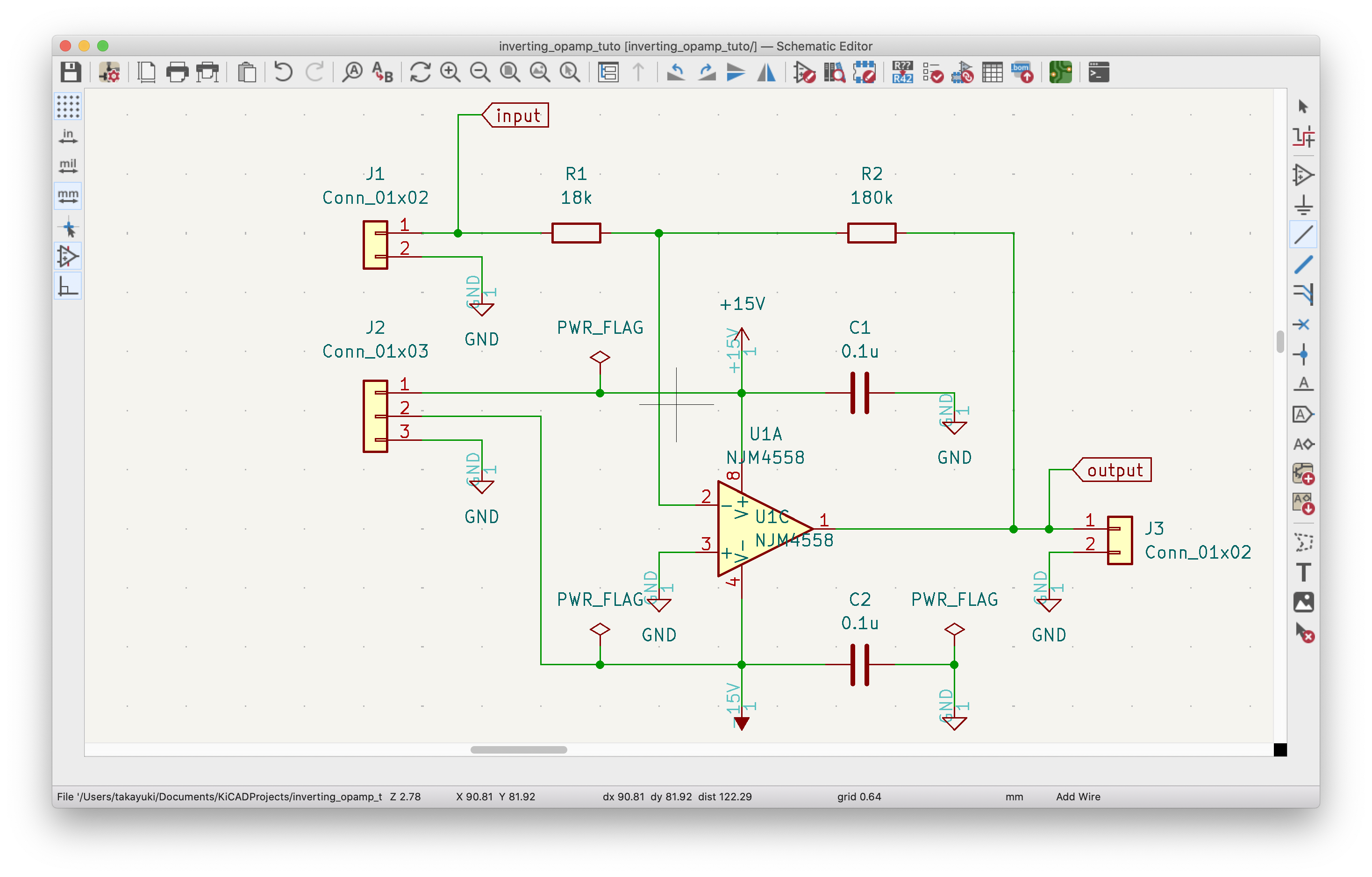This screenshot has width=1372, height=877.
Task: Select the Add Symbol tool
Action: coord(1303,175)
